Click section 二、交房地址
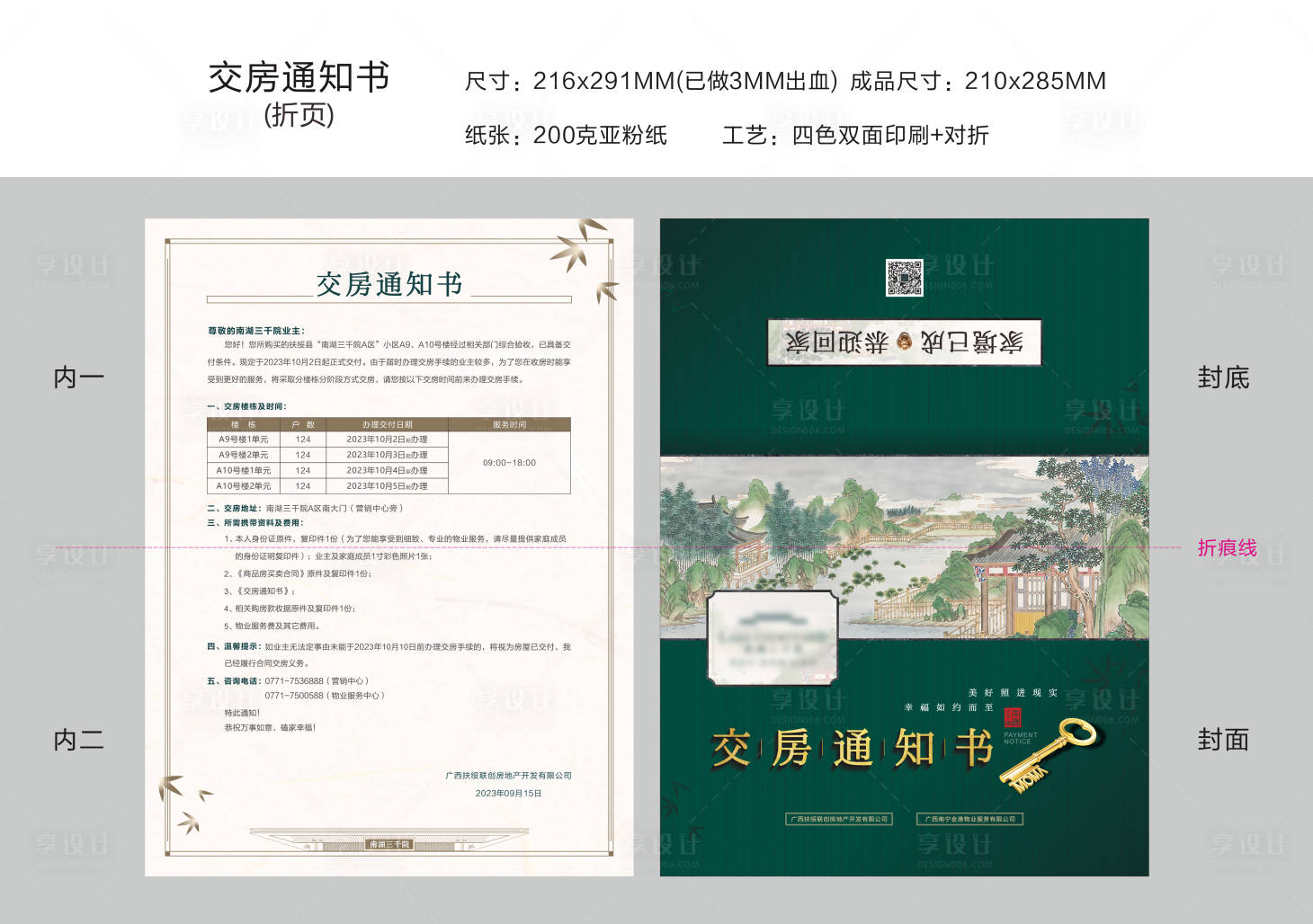Image resolution: width=1313 pixels, height=924 pixels. click(x=305, y=508)
